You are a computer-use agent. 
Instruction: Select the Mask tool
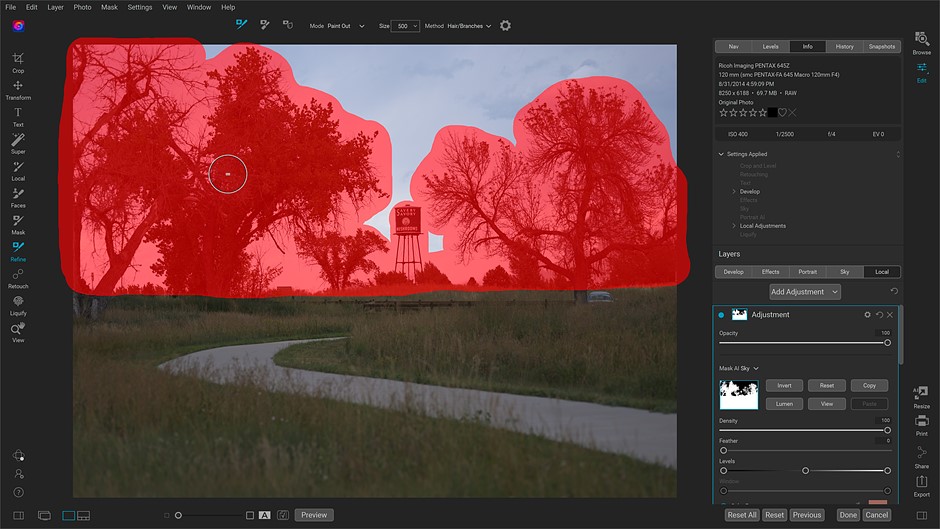[x=18, y=224]
